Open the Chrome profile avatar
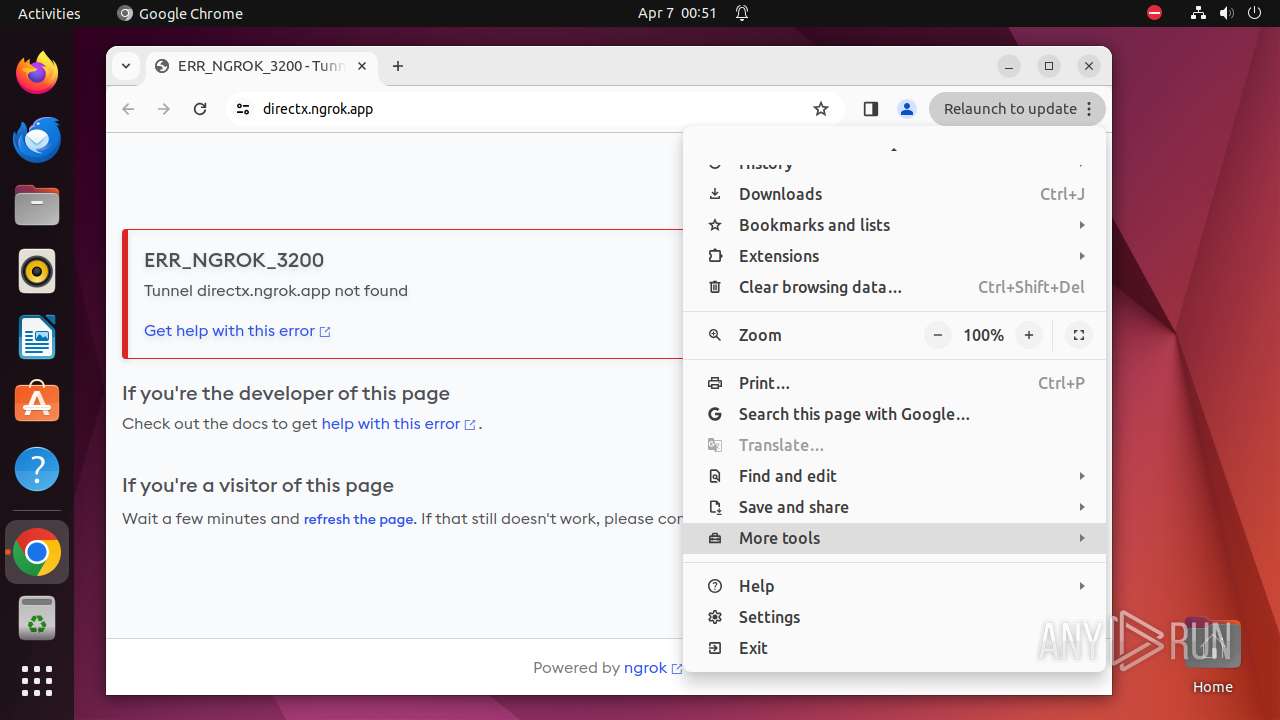 (907, 109)
